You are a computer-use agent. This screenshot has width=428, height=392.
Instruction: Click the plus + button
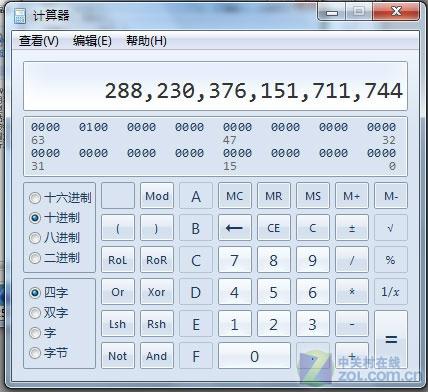[x=352, y=356]
